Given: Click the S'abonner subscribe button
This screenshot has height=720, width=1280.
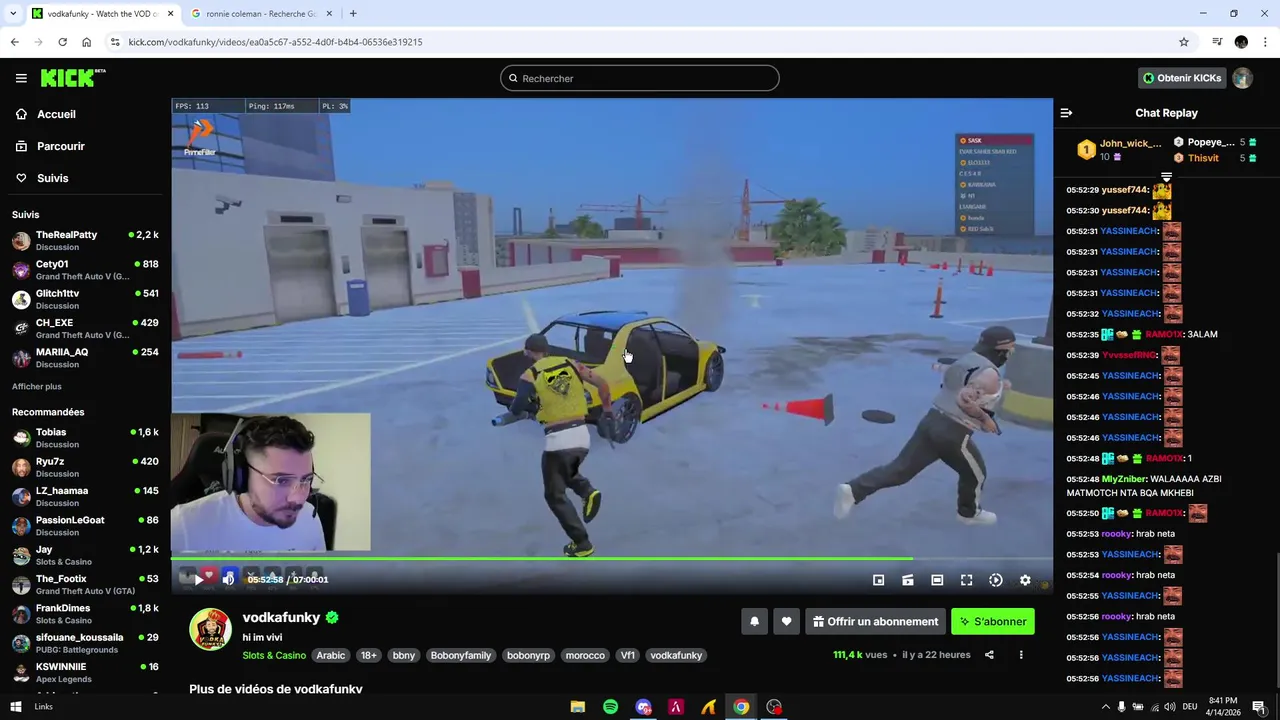Looking at the screenshot, I should (993, 622).
